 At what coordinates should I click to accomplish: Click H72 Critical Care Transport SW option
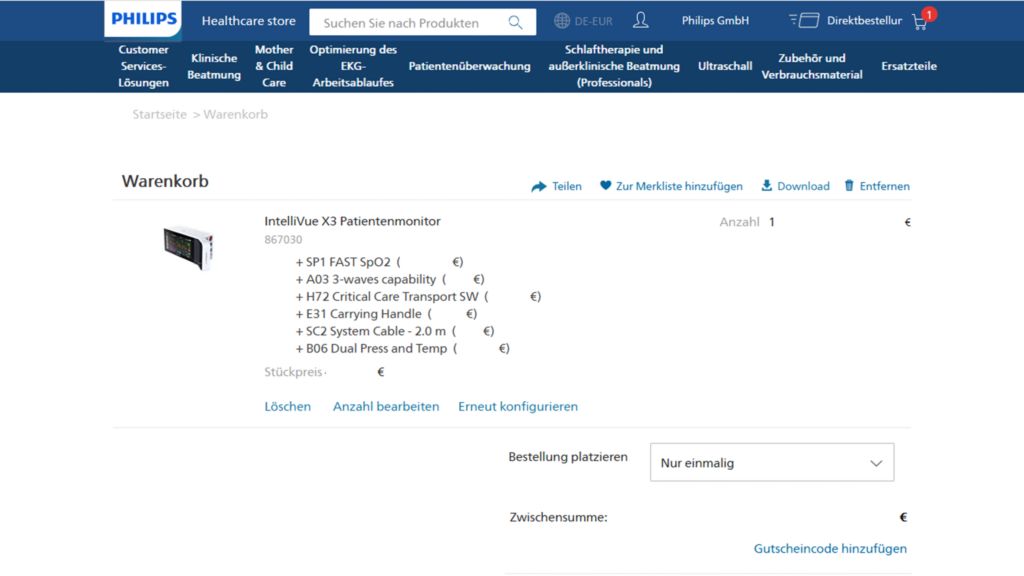(x=418, y=296)
